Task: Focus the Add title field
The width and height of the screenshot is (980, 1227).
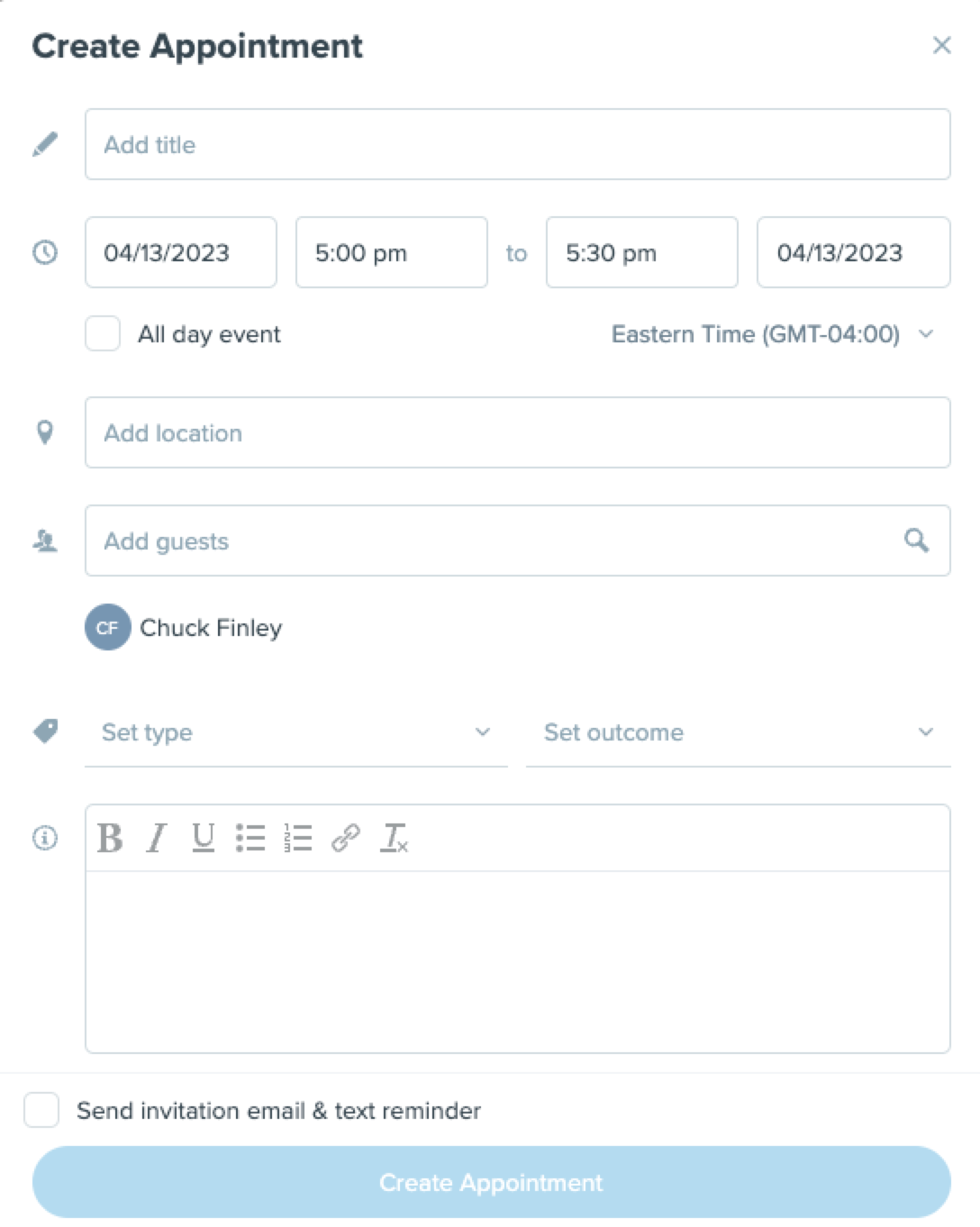Action: tap(518, 144)
